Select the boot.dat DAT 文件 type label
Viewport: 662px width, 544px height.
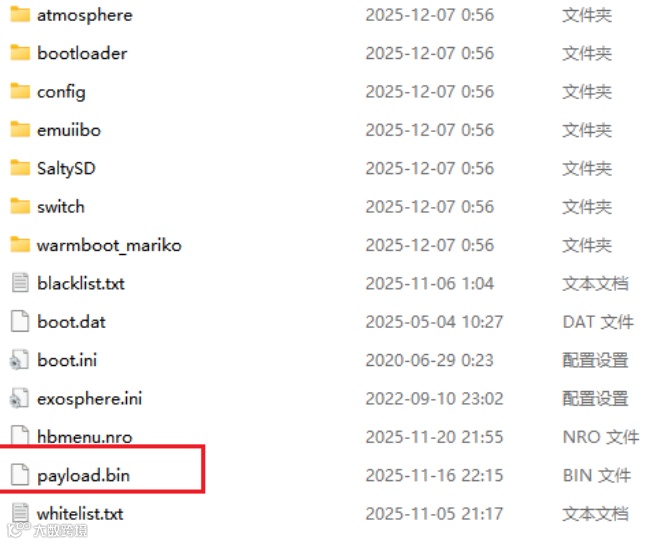point(598,322)
